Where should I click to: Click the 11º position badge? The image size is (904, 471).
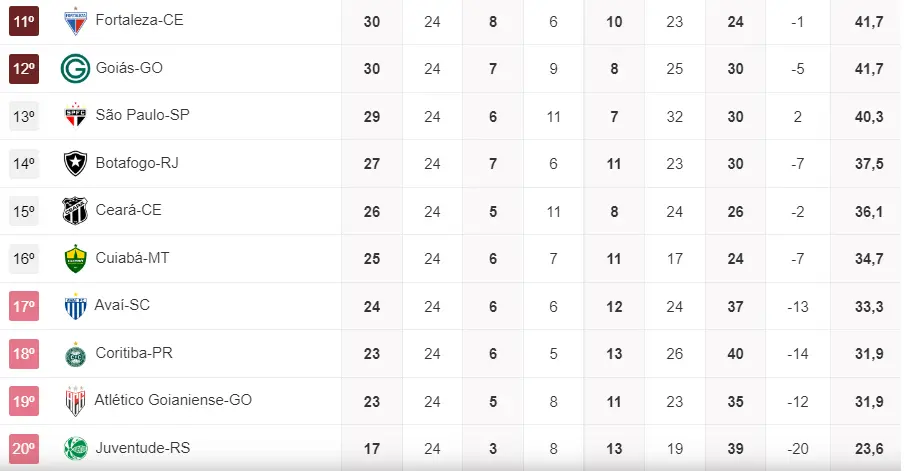point(24,20)
